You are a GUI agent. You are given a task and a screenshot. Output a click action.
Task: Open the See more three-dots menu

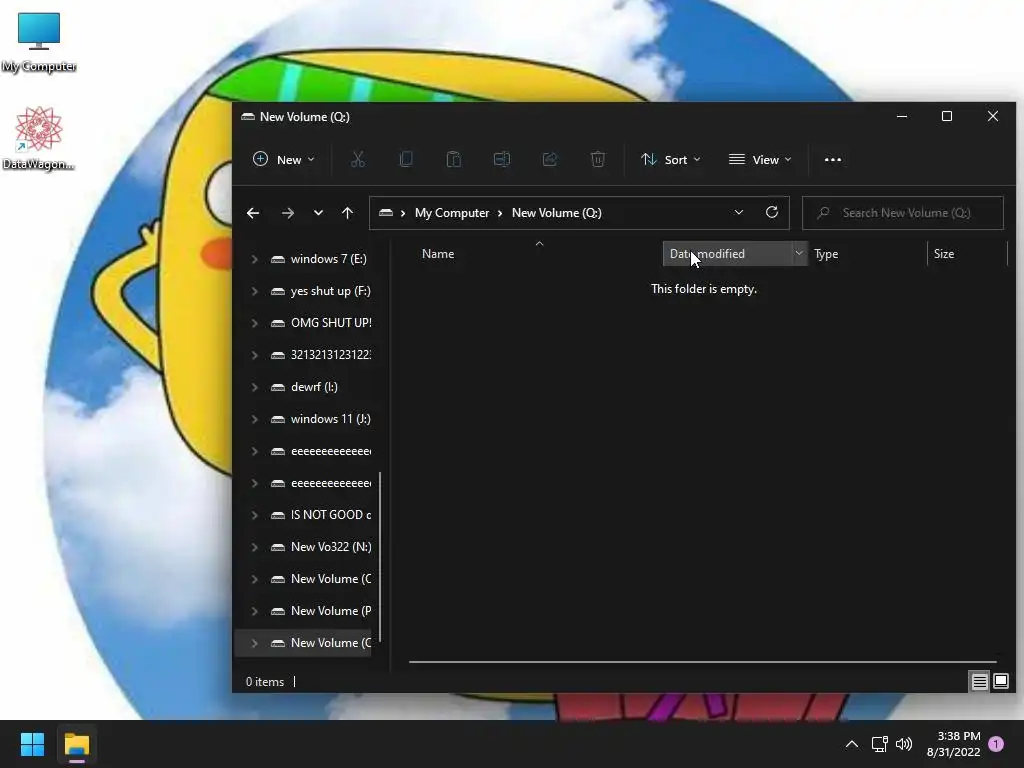click(833, 159)
